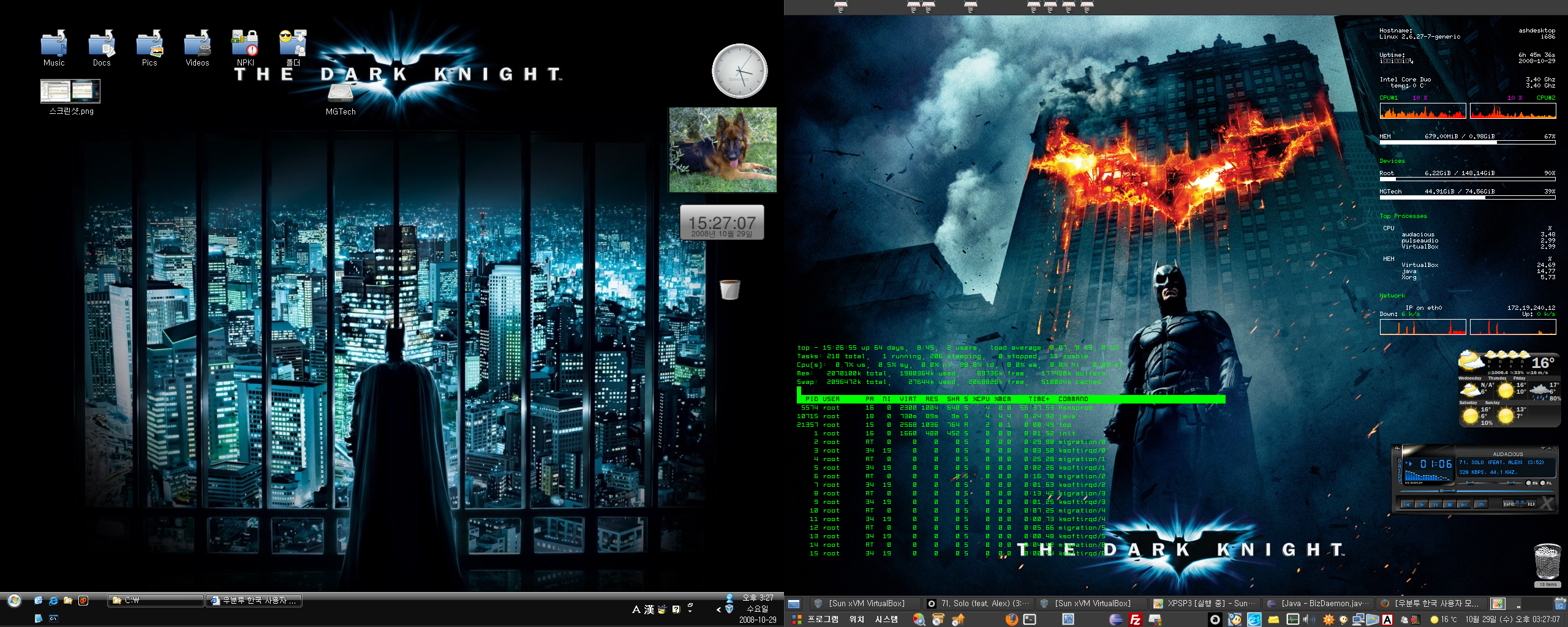Stop playback in Audacious
This screenshot has height=627, width=1568.
click(x=1450, y=505)
